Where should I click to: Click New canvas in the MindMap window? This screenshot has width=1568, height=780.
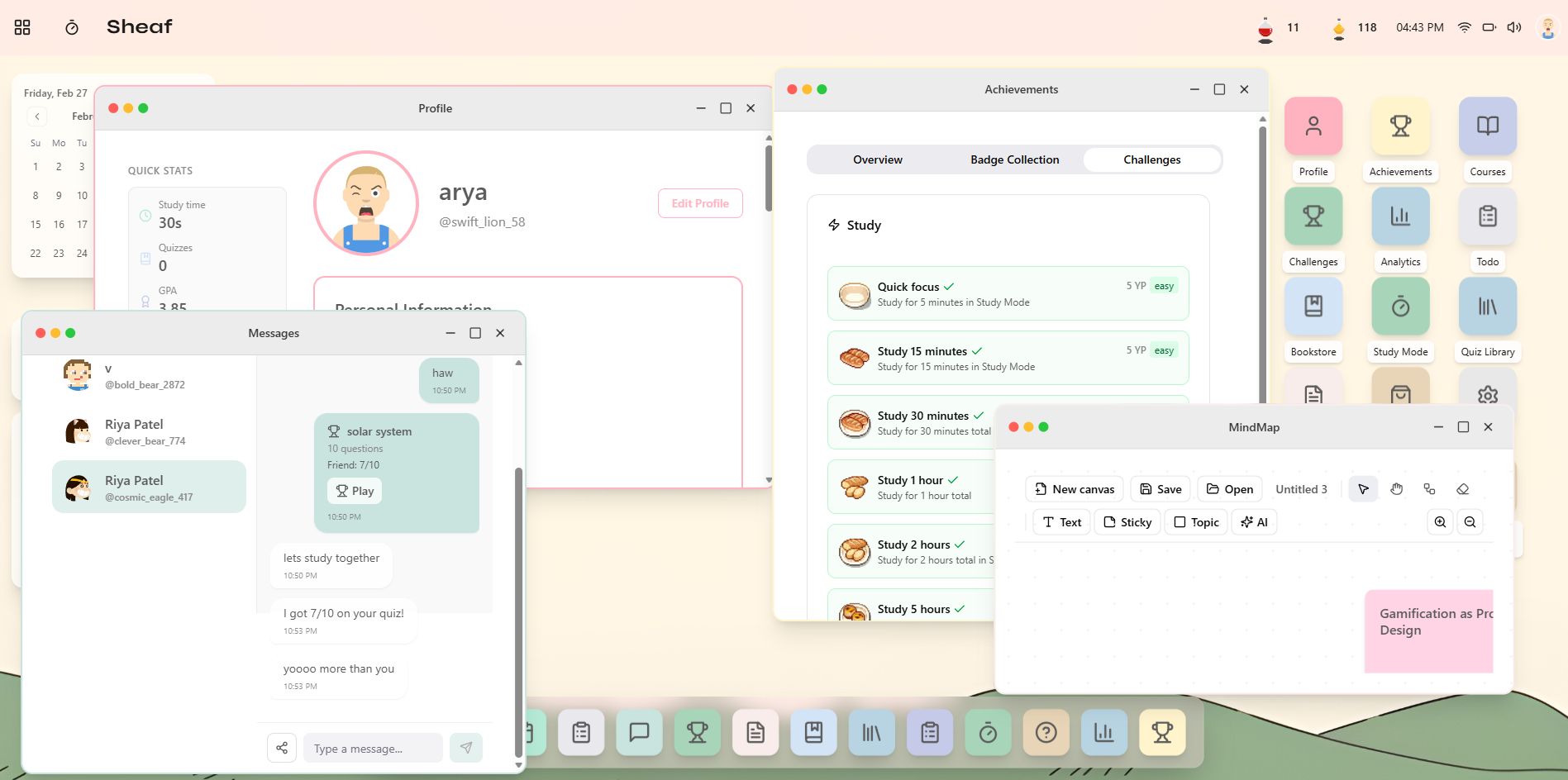[1074, 488]
